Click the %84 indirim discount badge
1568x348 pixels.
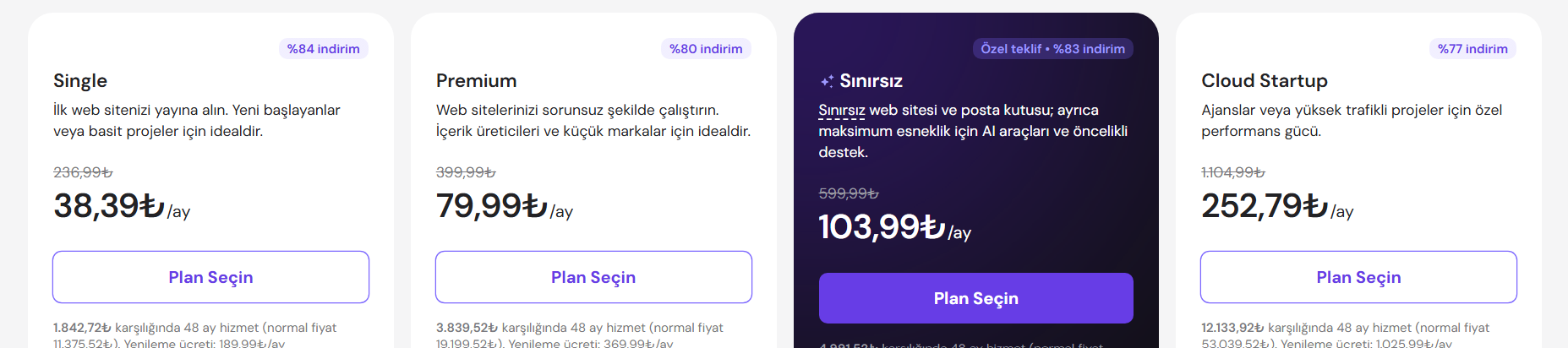[x=323, y=49]
